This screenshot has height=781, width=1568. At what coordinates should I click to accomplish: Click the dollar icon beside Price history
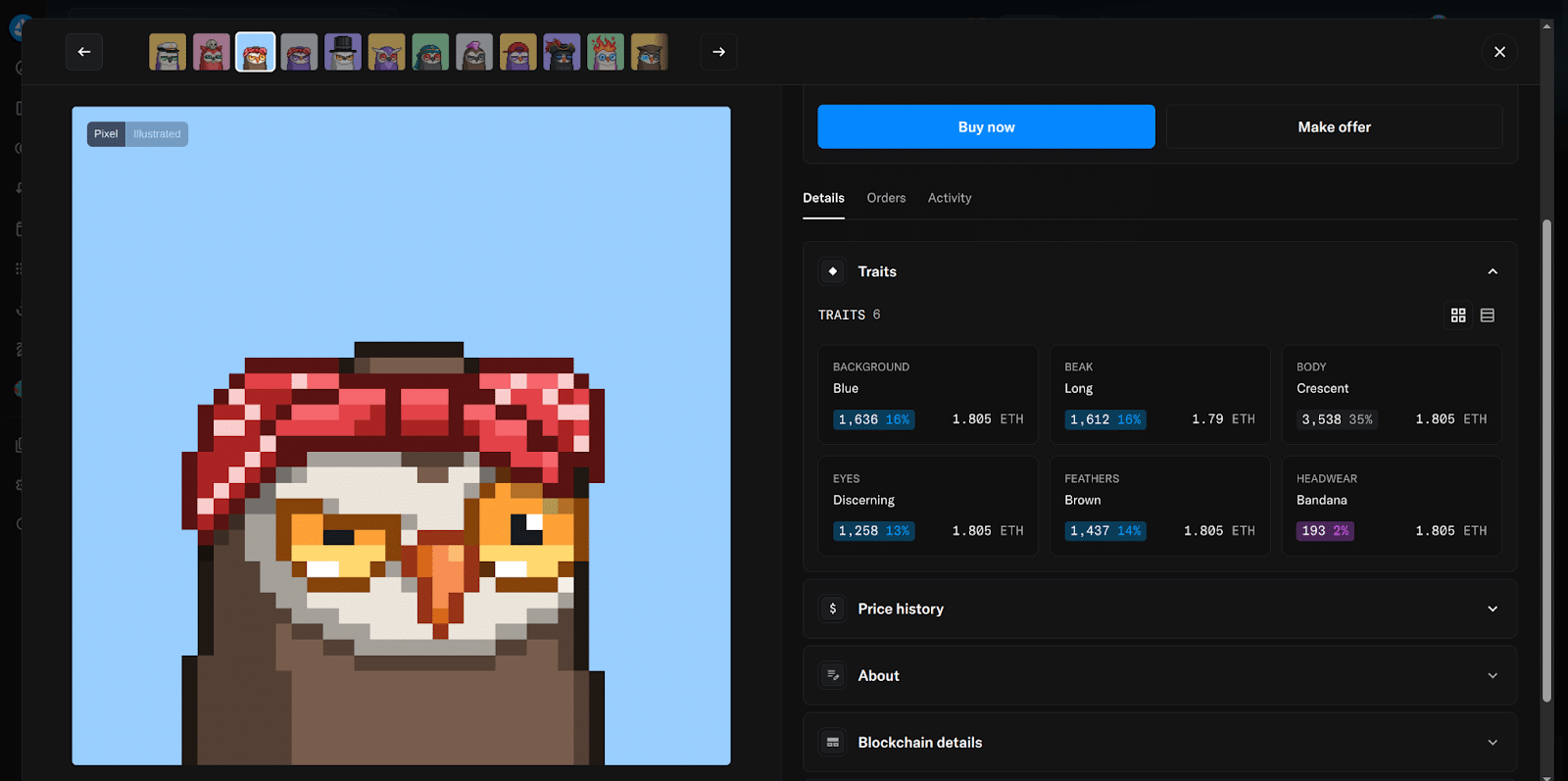pos(833,609)
